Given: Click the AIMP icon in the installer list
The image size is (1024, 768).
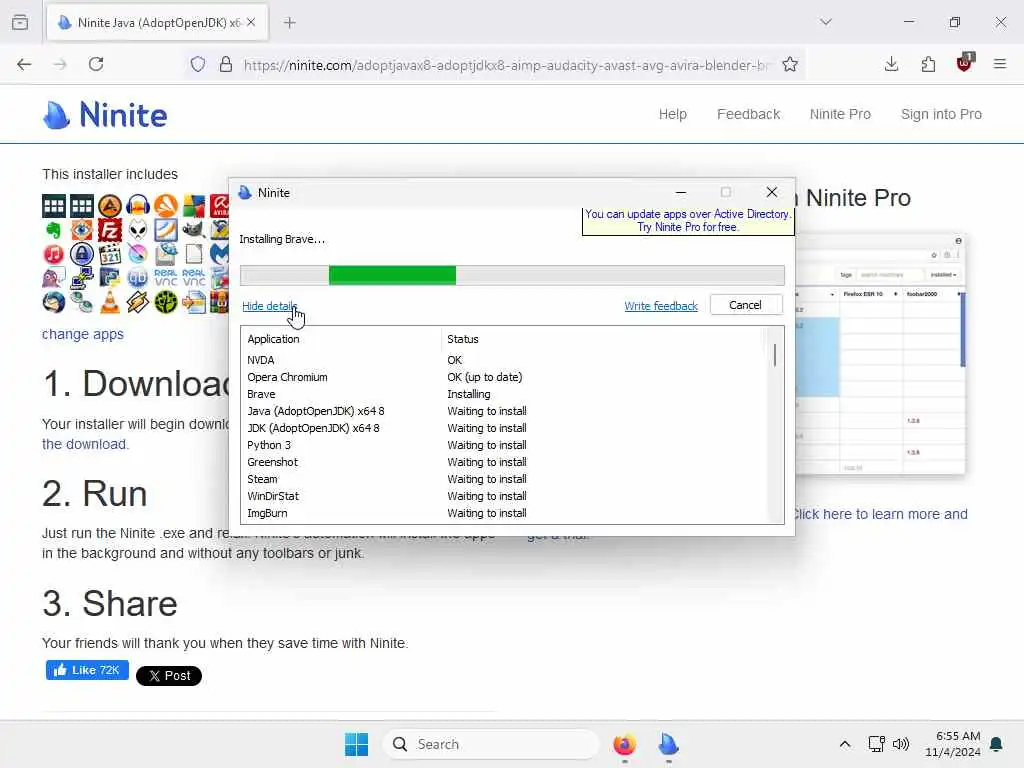Looking at the screenshot, I should click(110, 206).
